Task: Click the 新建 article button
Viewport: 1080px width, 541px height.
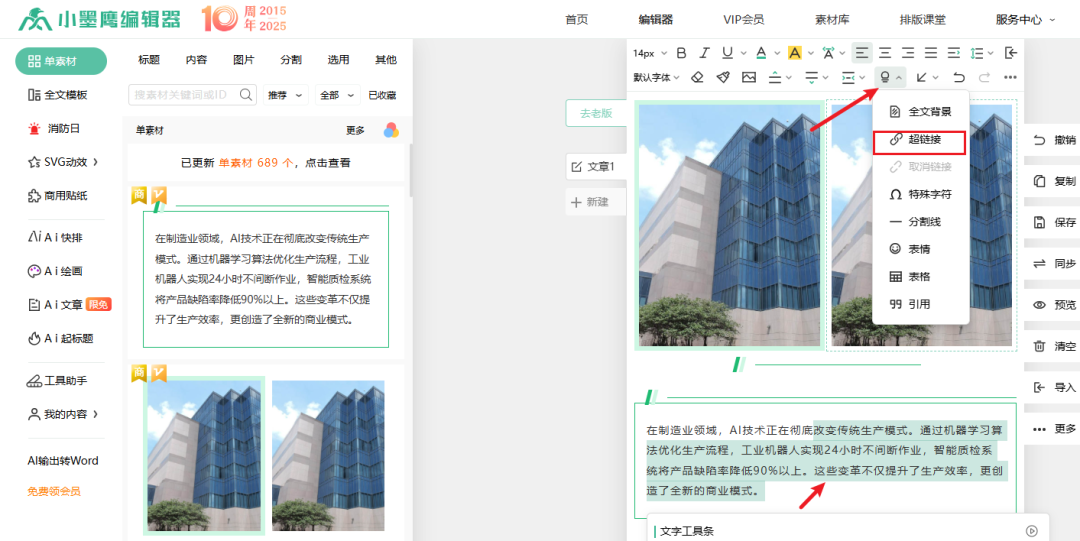Action: (x=596, y=203)
